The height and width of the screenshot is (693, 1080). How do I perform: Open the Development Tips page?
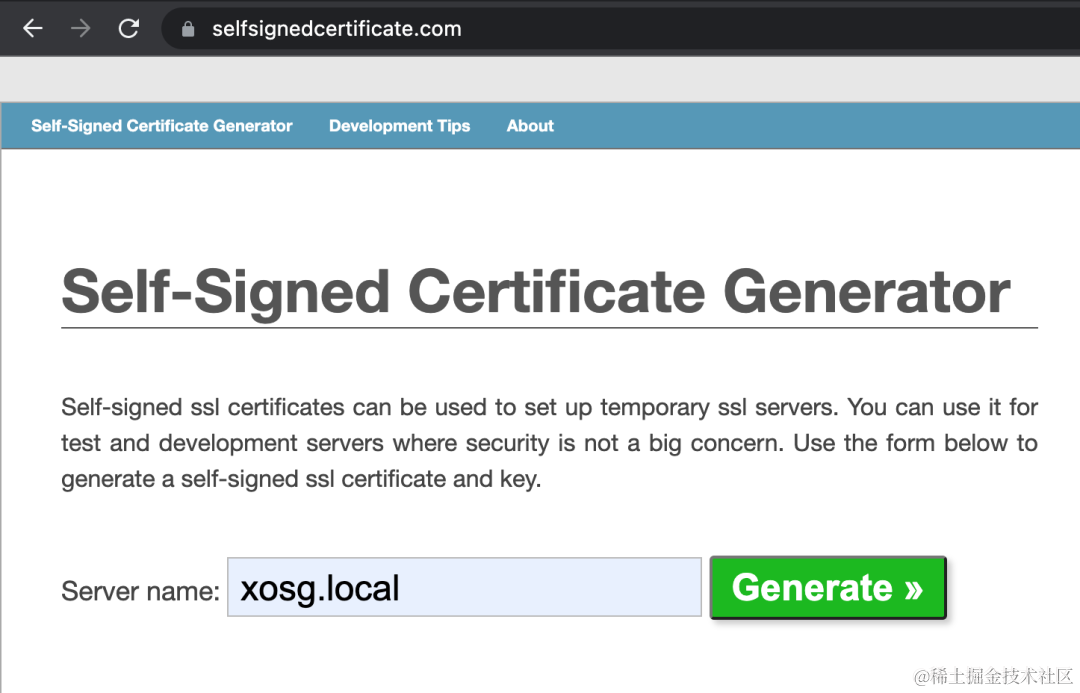[399, 125]
